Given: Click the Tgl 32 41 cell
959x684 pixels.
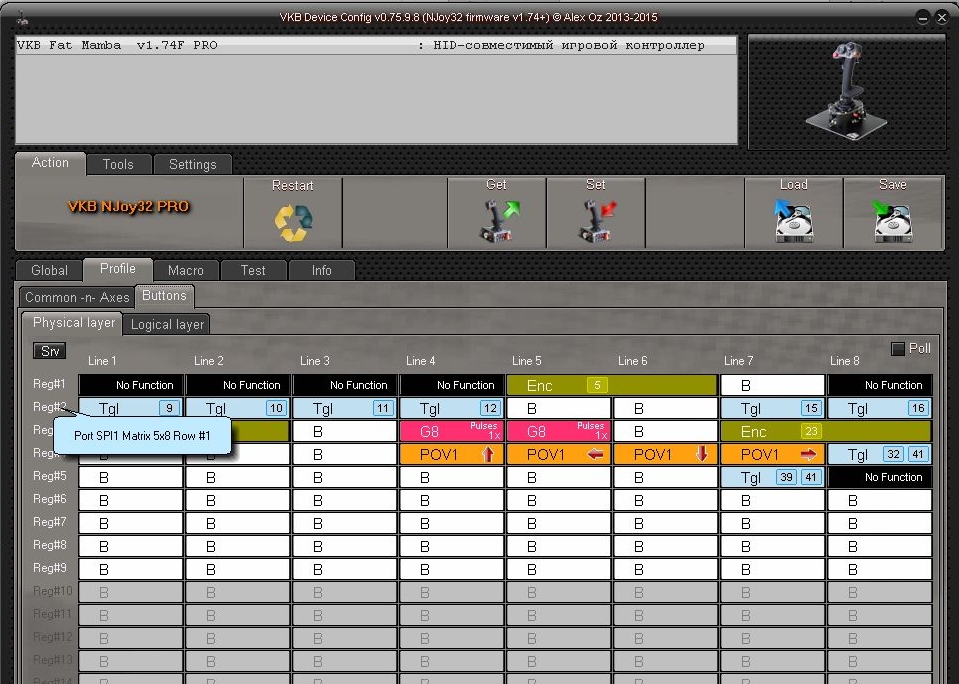Looking at the screenshot, I should click(x=879, y=454).
